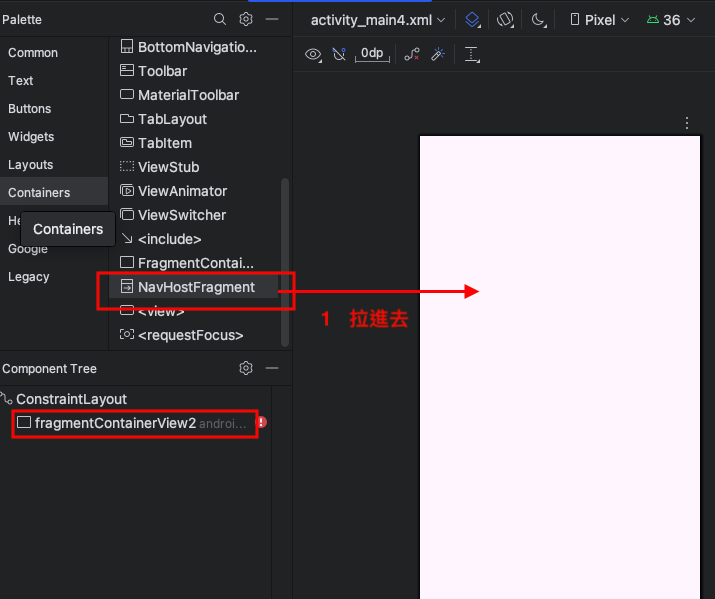The height and width of the screenshot is (599, 715).
Task: Open the Pixel device dropdown
Action: click(x=600, y=20)
